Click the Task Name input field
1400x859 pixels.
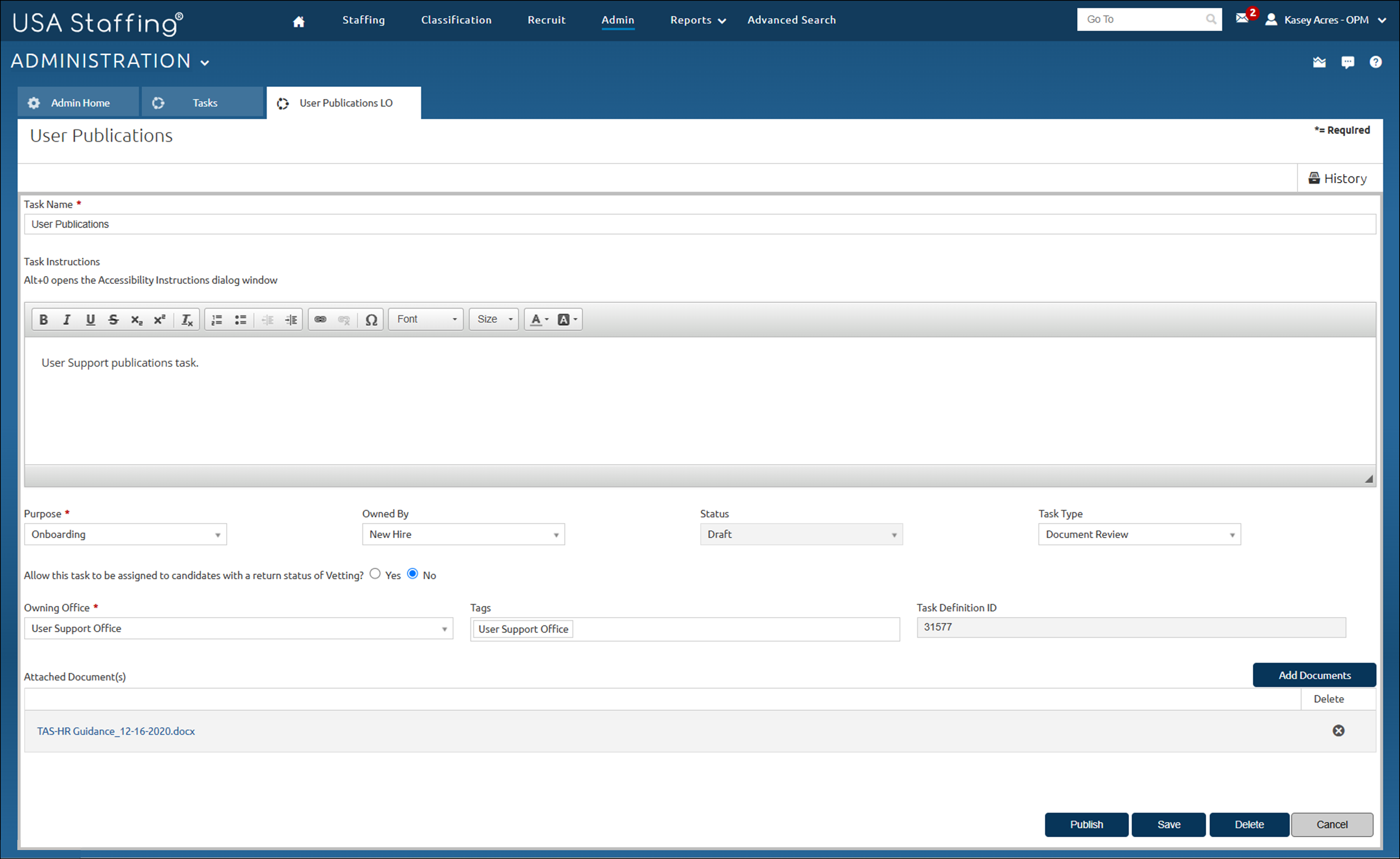[700, 224]
